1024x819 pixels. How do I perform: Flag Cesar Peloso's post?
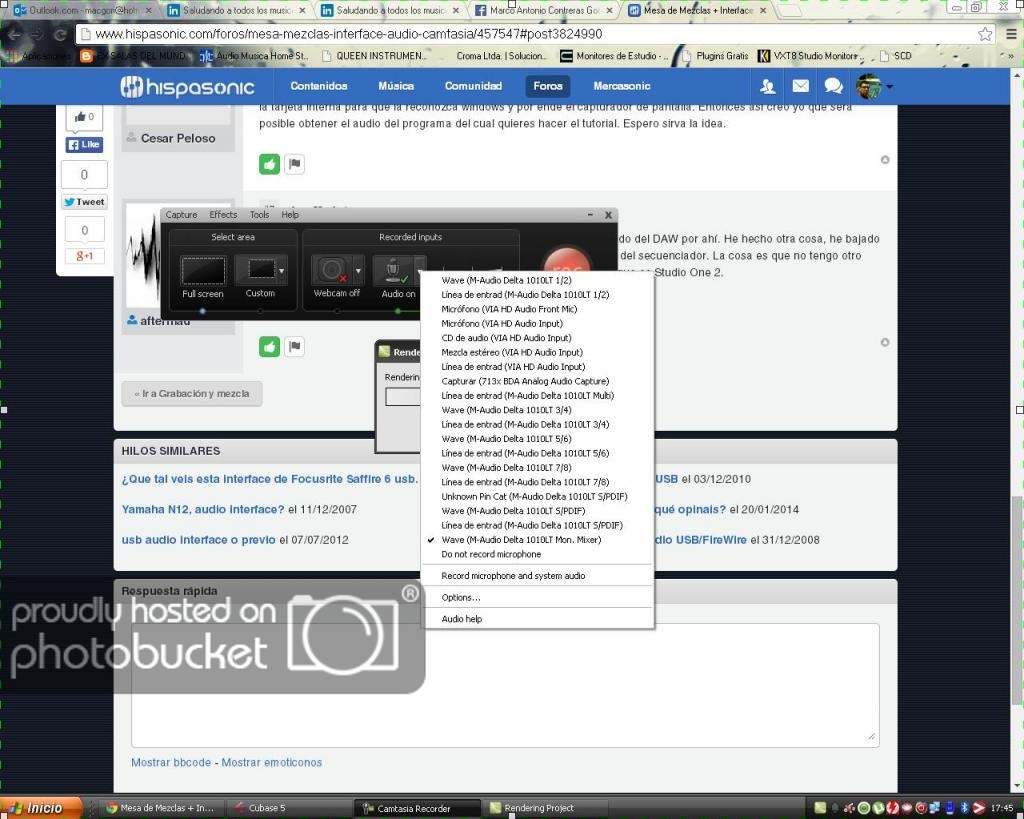click(295, 164)
